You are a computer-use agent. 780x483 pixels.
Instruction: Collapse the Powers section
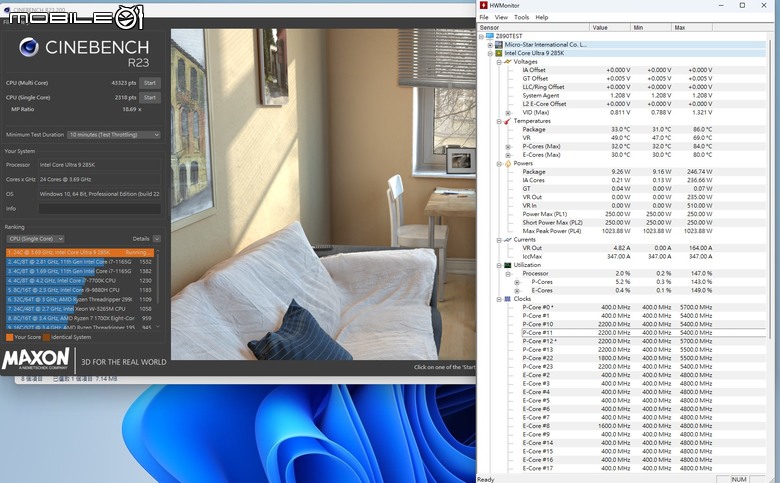tap(499, 164)
